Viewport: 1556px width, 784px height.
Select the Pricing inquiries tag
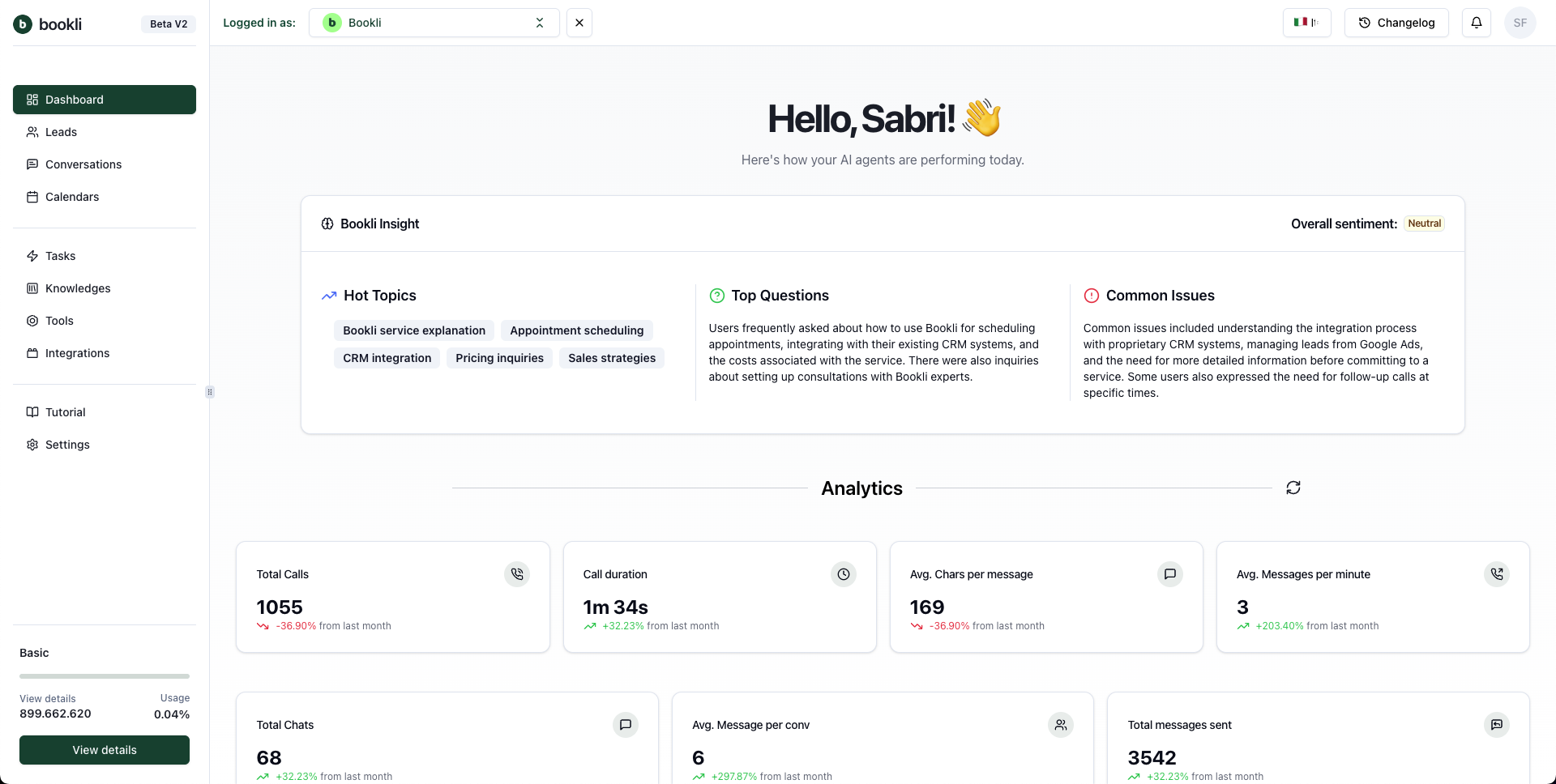click(x=499, y=358)
